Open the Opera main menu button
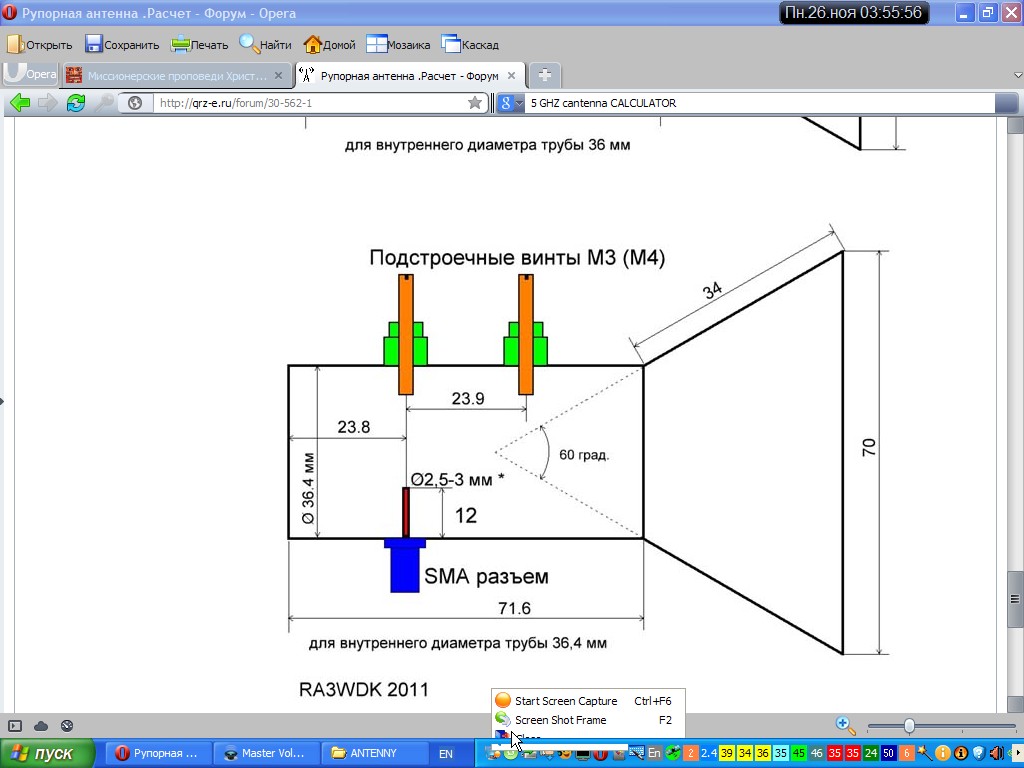This screenshot has height=768, width=1024. click(x=30, y=74)
